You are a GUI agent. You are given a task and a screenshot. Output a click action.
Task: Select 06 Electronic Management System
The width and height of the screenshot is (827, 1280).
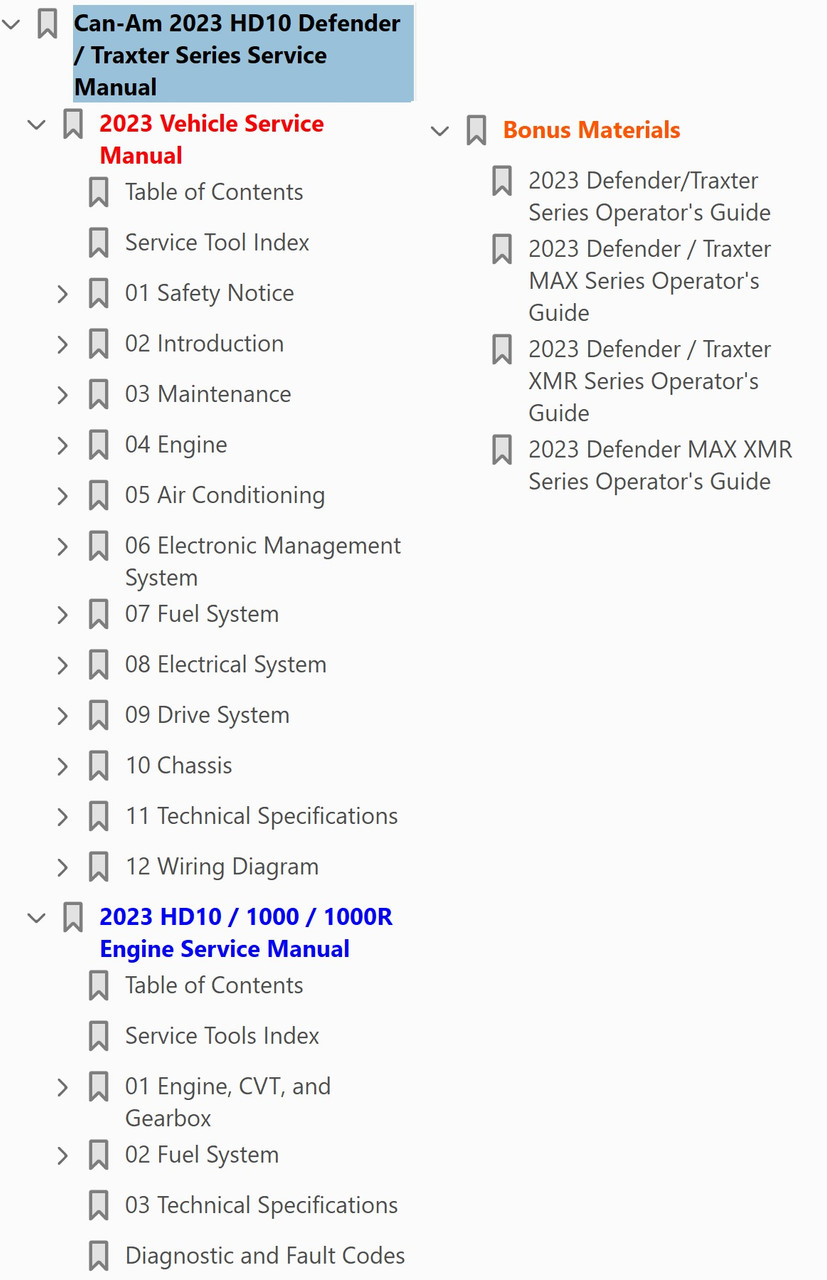click(x=263, y=561)
